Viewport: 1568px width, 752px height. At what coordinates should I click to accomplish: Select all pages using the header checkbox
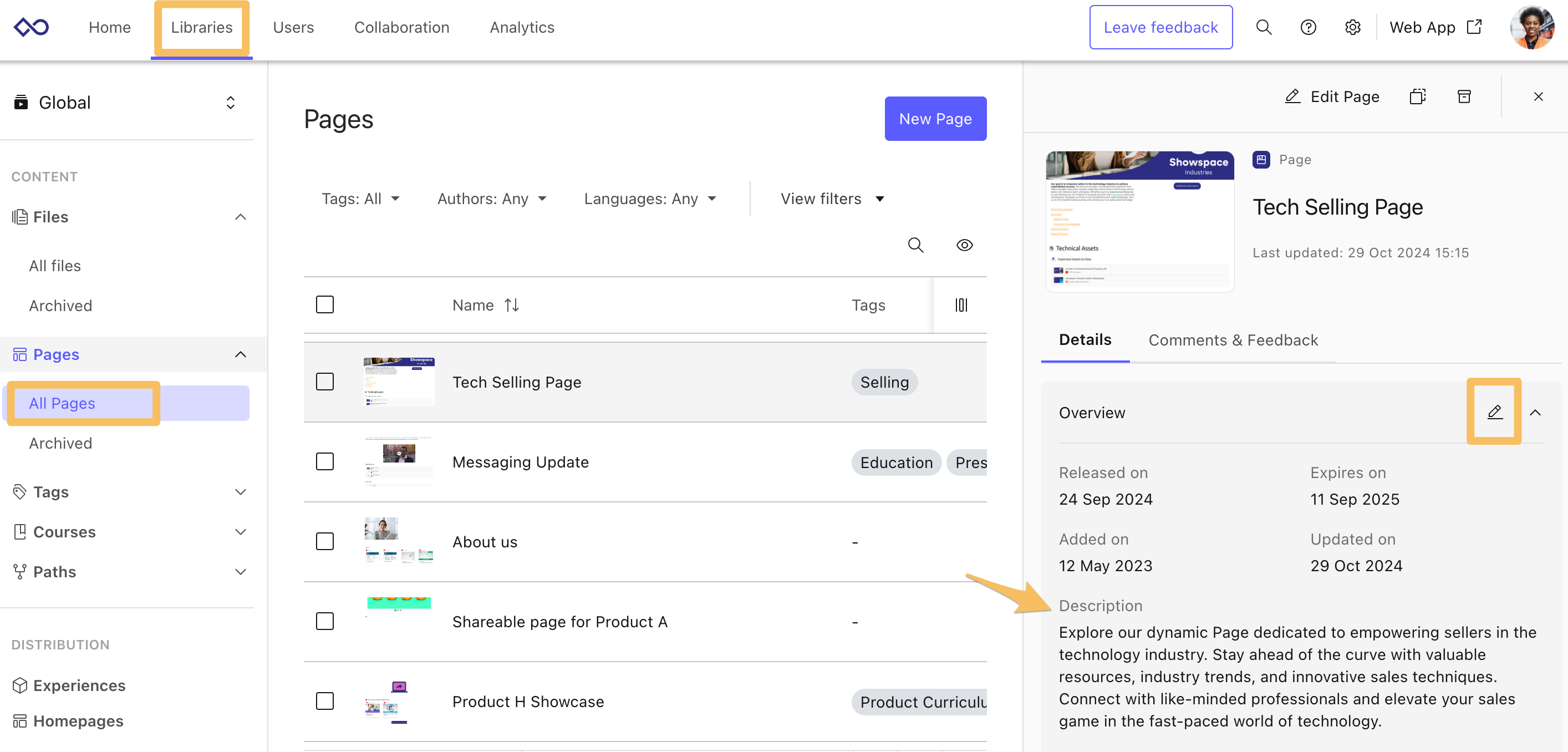pyautogui.click(x=325, y=304)
